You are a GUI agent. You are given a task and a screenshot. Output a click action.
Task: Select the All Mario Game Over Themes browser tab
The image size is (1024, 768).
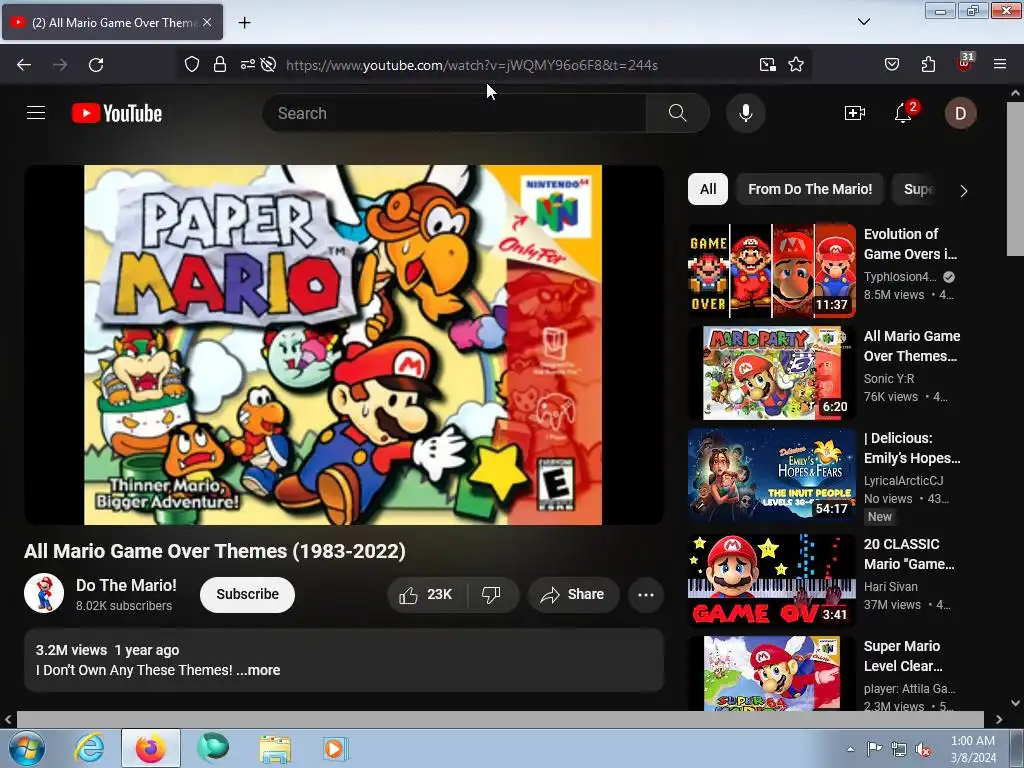coord(112,22)
